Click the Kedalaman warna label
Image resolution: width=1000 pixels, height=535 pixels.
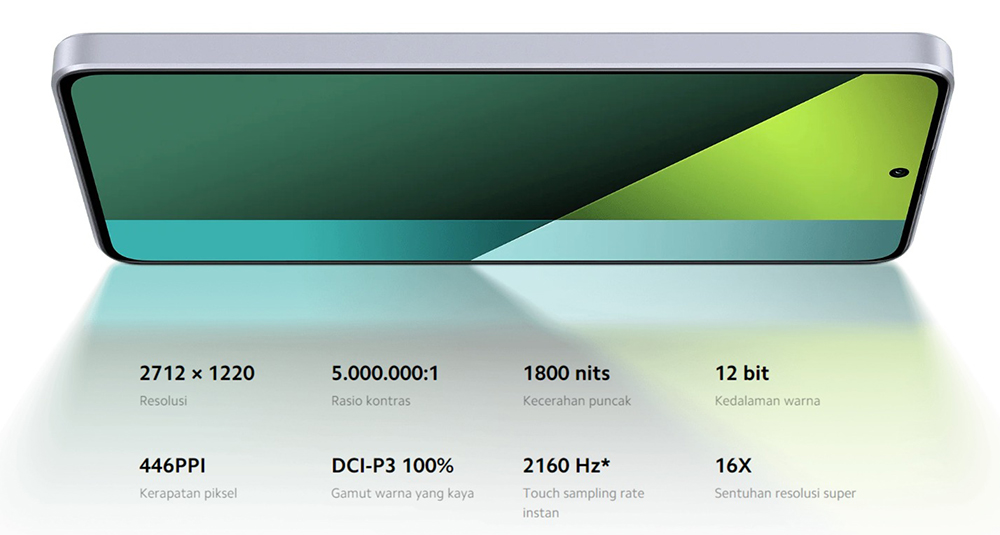point(767,401)
